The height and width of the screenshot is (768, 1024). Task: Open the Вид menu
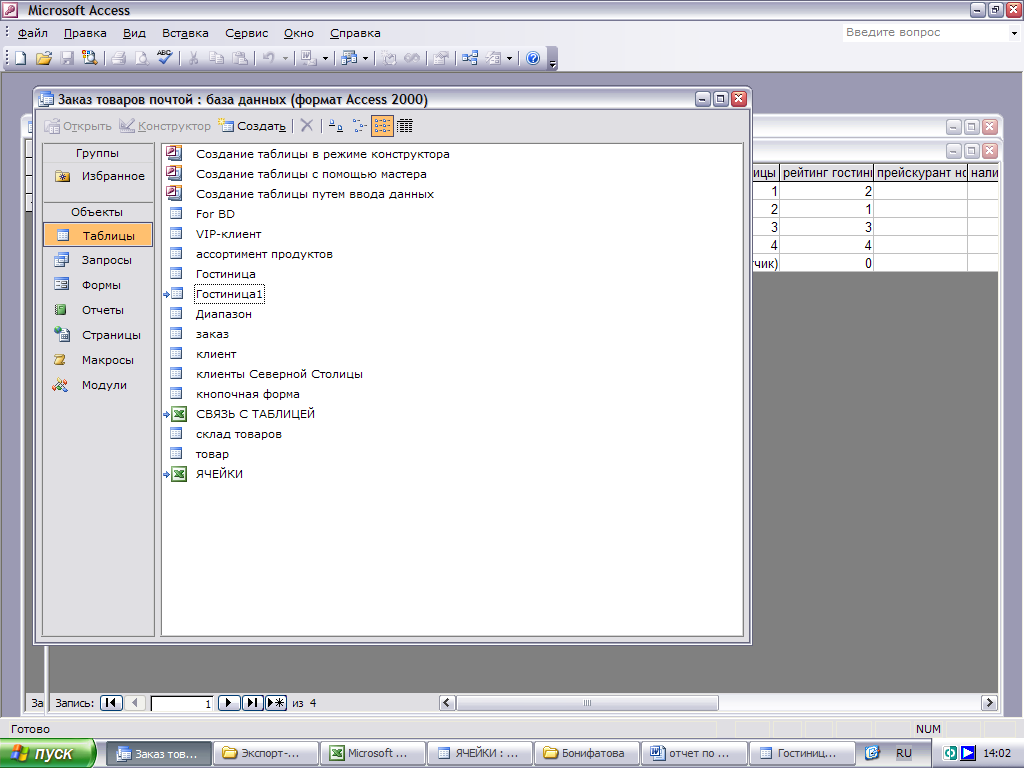pyautogui.click(x=134, y=33)
